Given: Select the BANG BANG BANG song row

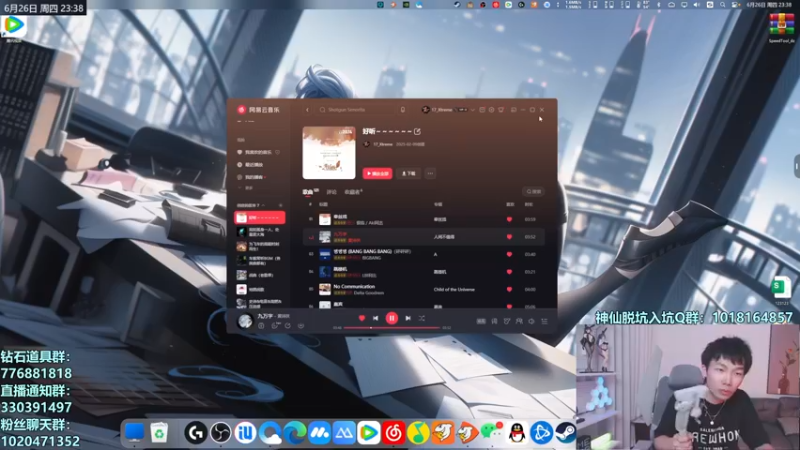Looking at the screenshot, I should click(x=423, y=254).
